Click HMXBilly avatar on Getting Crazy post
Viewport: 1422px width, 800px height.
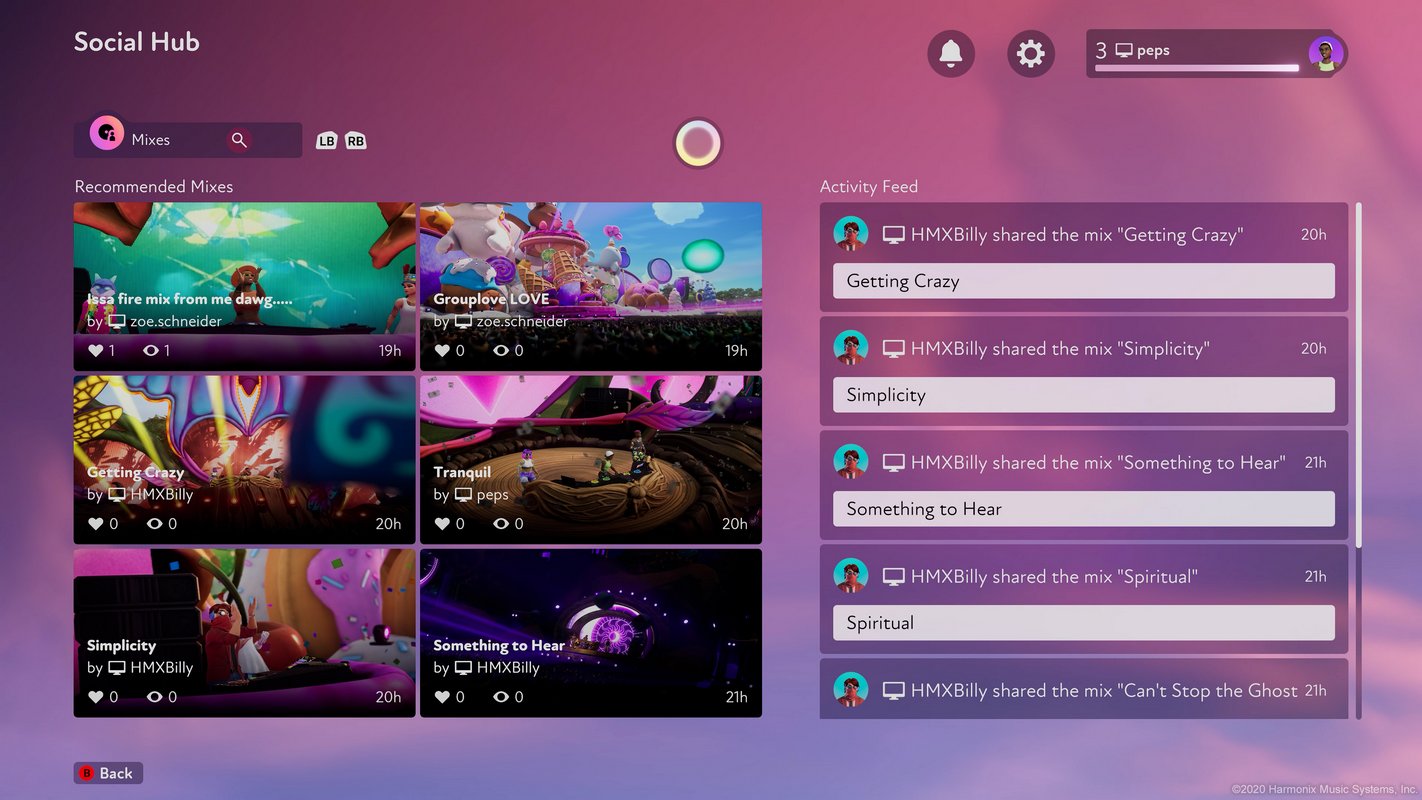coord(851,234)
